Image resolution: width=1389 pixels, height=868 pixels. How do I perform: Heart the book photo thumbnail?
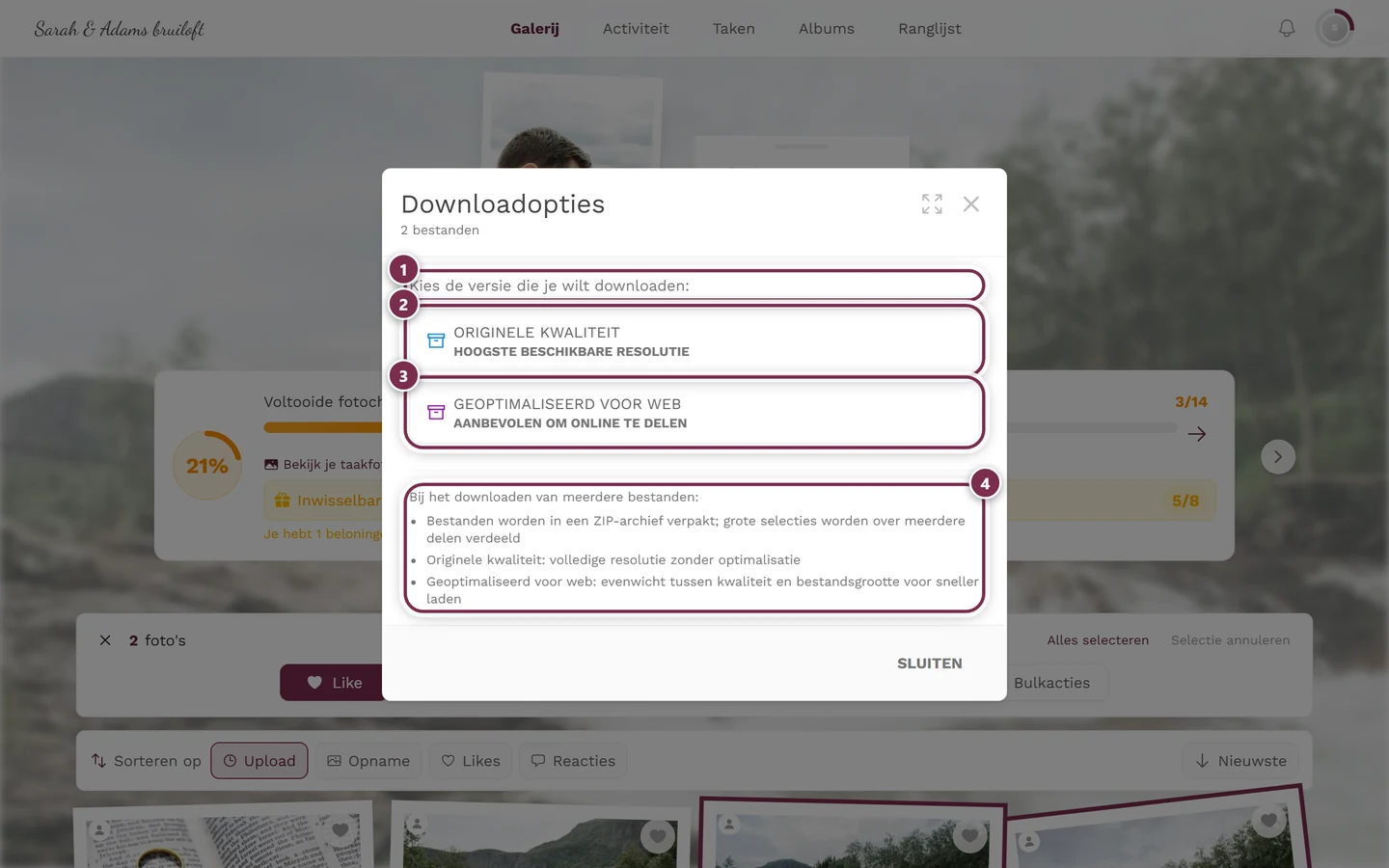click(340, 830)
